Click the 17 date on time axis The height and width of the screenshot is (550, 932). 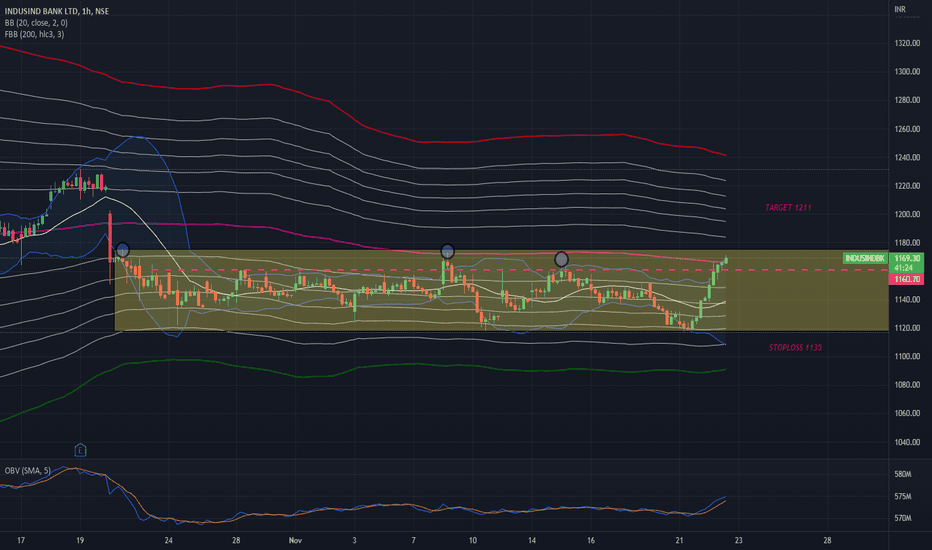(x=21, y=540)
